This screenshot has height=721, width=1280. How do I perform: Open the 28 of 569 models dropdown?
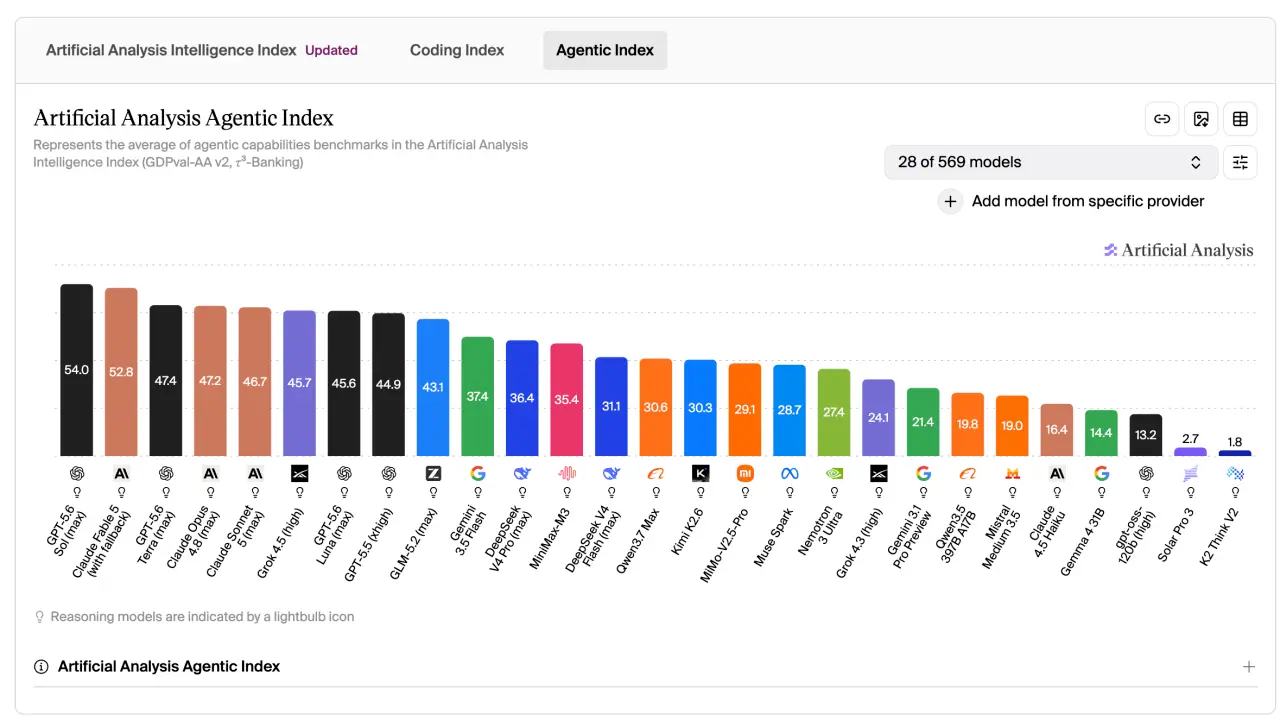coord(1051,162)
